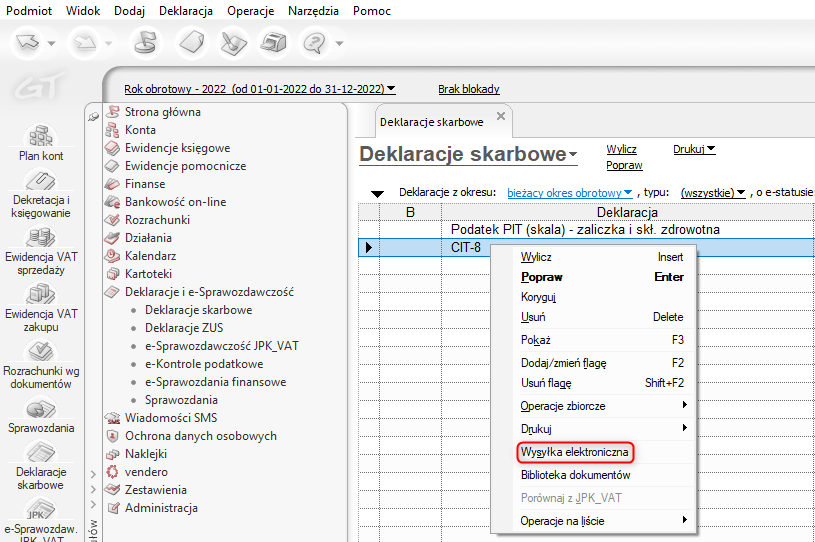Select e-Sprawozdania finansowe in tree
The width and height of the screenshot is (815, 542).
(215, 382)
